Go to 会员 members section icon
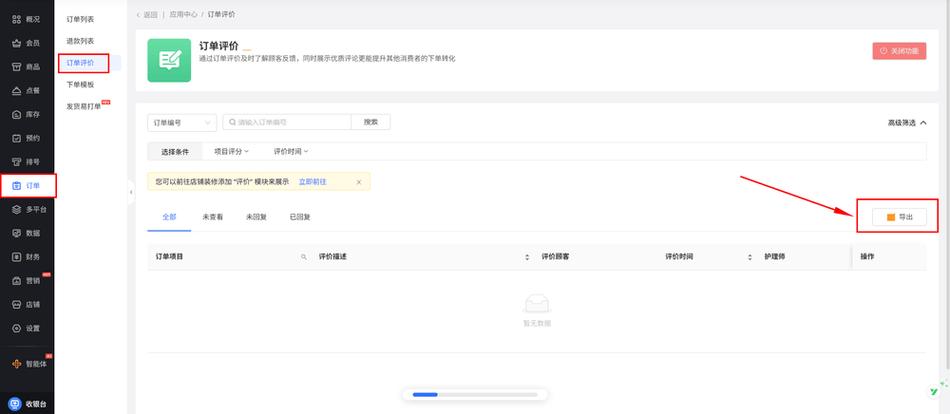The image size is (950, 414). 17,43
